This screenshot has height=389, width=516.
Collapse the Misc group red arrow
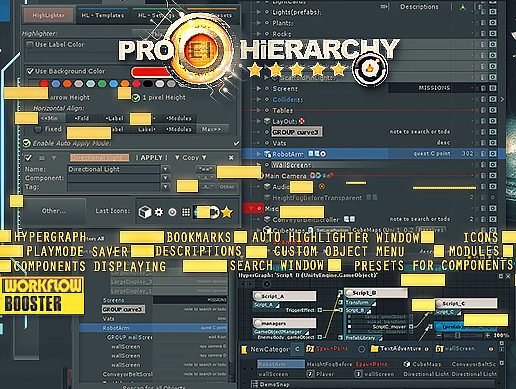pos(251,208)
